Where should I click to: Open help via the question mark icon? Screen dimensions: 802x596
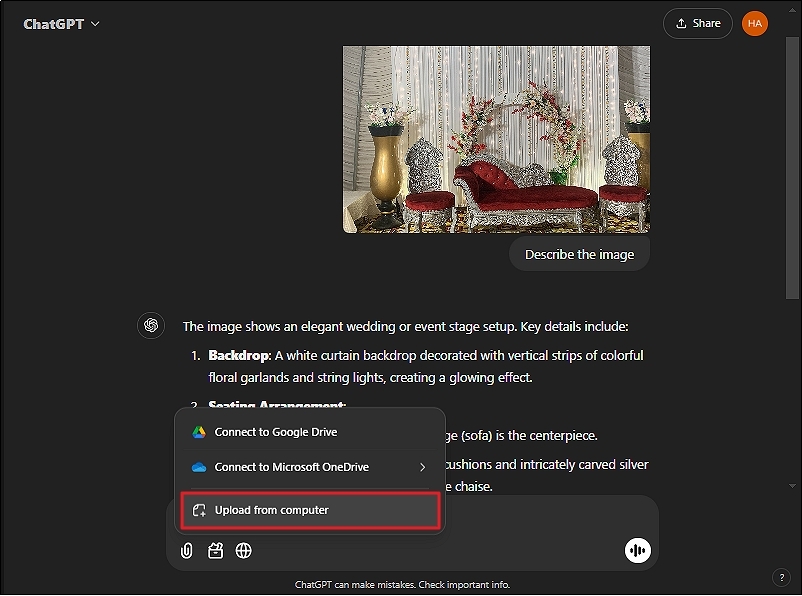click(782, 577)
